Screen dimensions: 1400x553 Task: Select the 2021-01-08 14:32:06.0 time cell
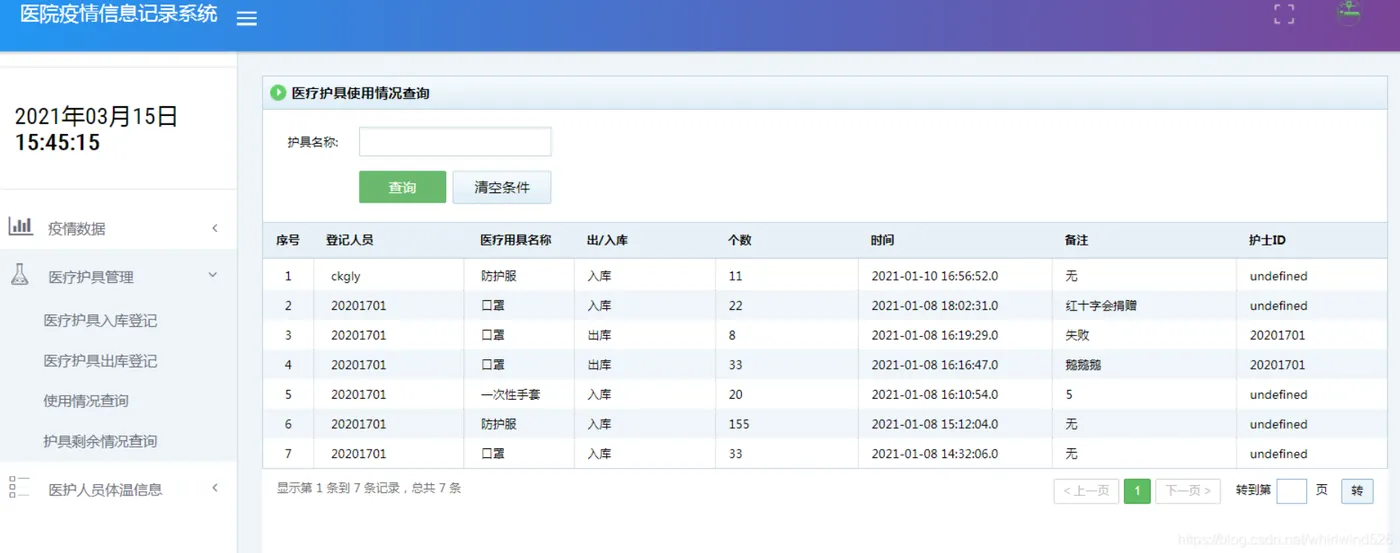(x=935, y=454)
